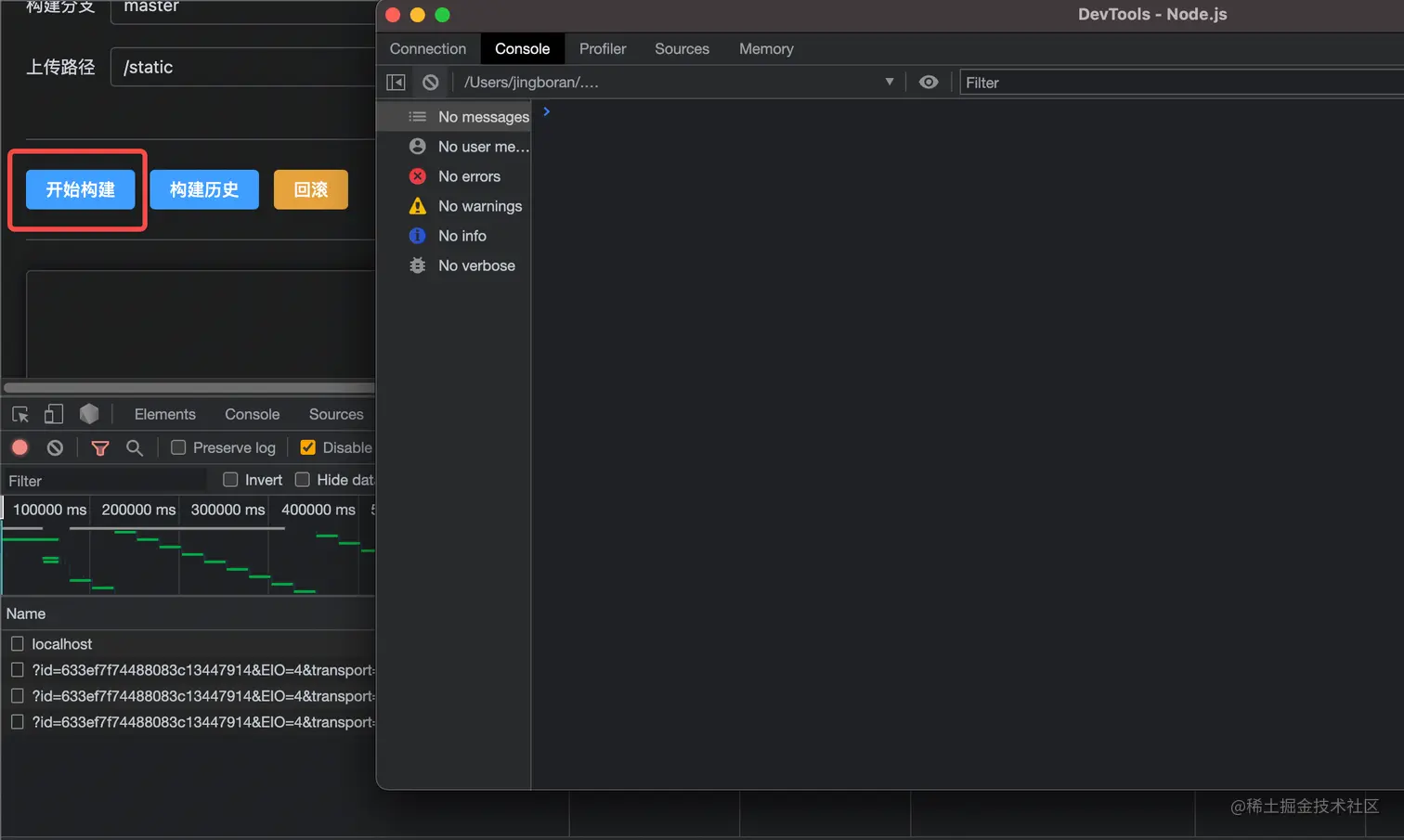
Task: Click the orange 回滚 button
Action: click(311, 189)
